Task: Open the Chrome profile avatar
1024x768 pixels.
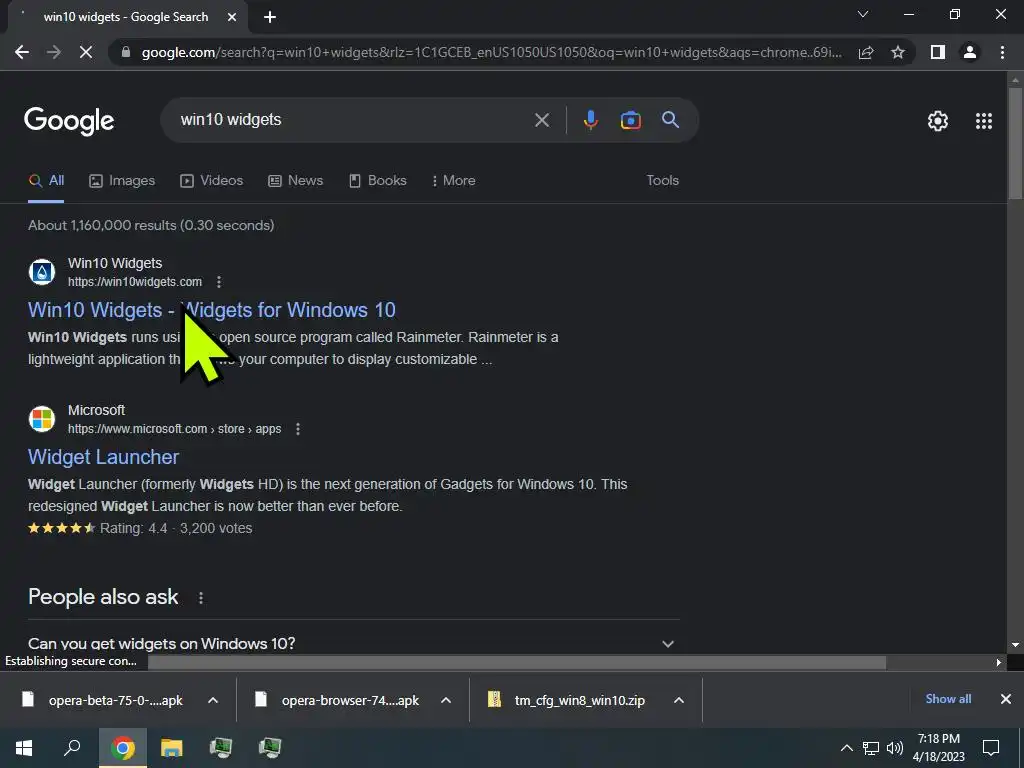Action: [970, 52]
